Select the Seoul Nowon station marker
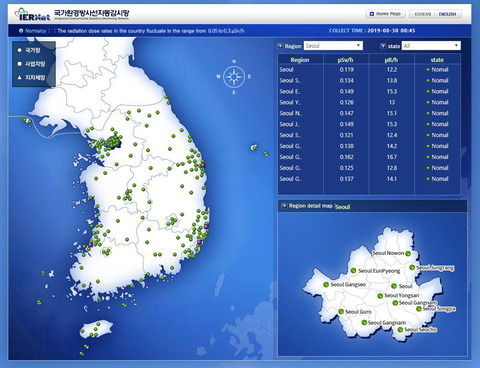This screenshot has width=480, height=368. 408,253
